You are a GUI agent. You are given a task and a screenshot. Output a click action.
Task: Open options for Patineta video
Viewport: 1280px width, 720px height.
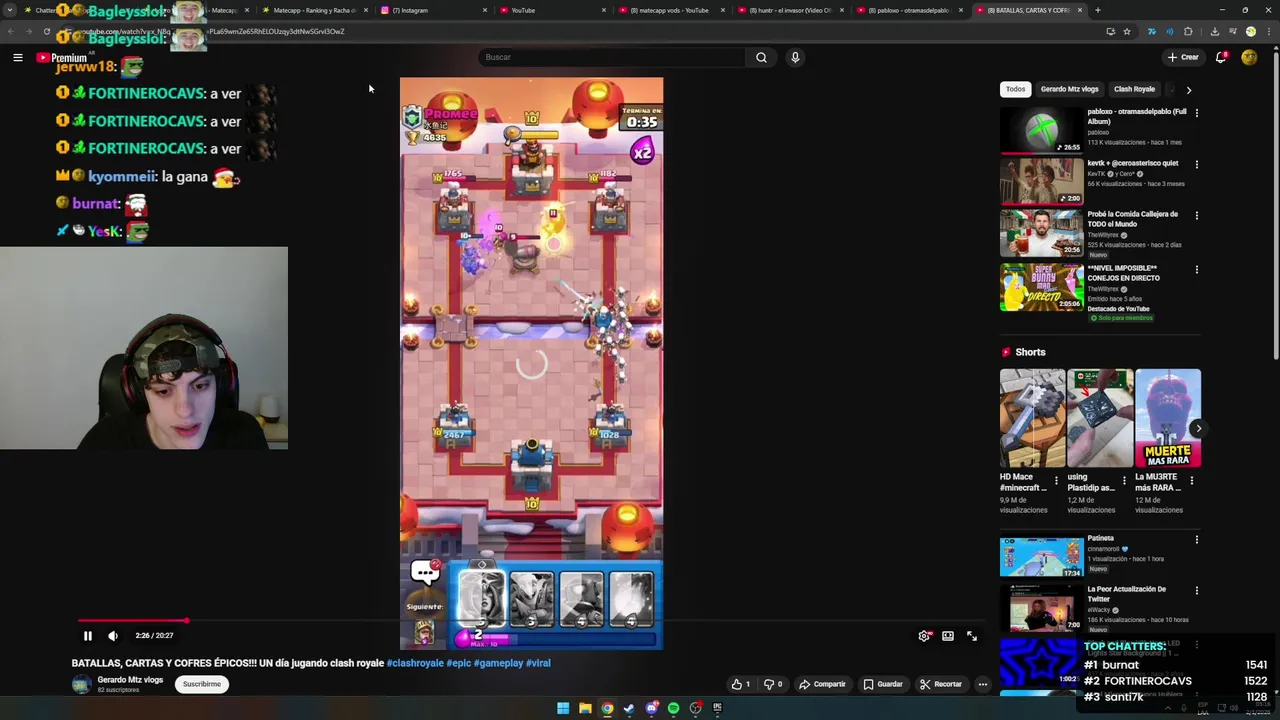(1196, 540)
